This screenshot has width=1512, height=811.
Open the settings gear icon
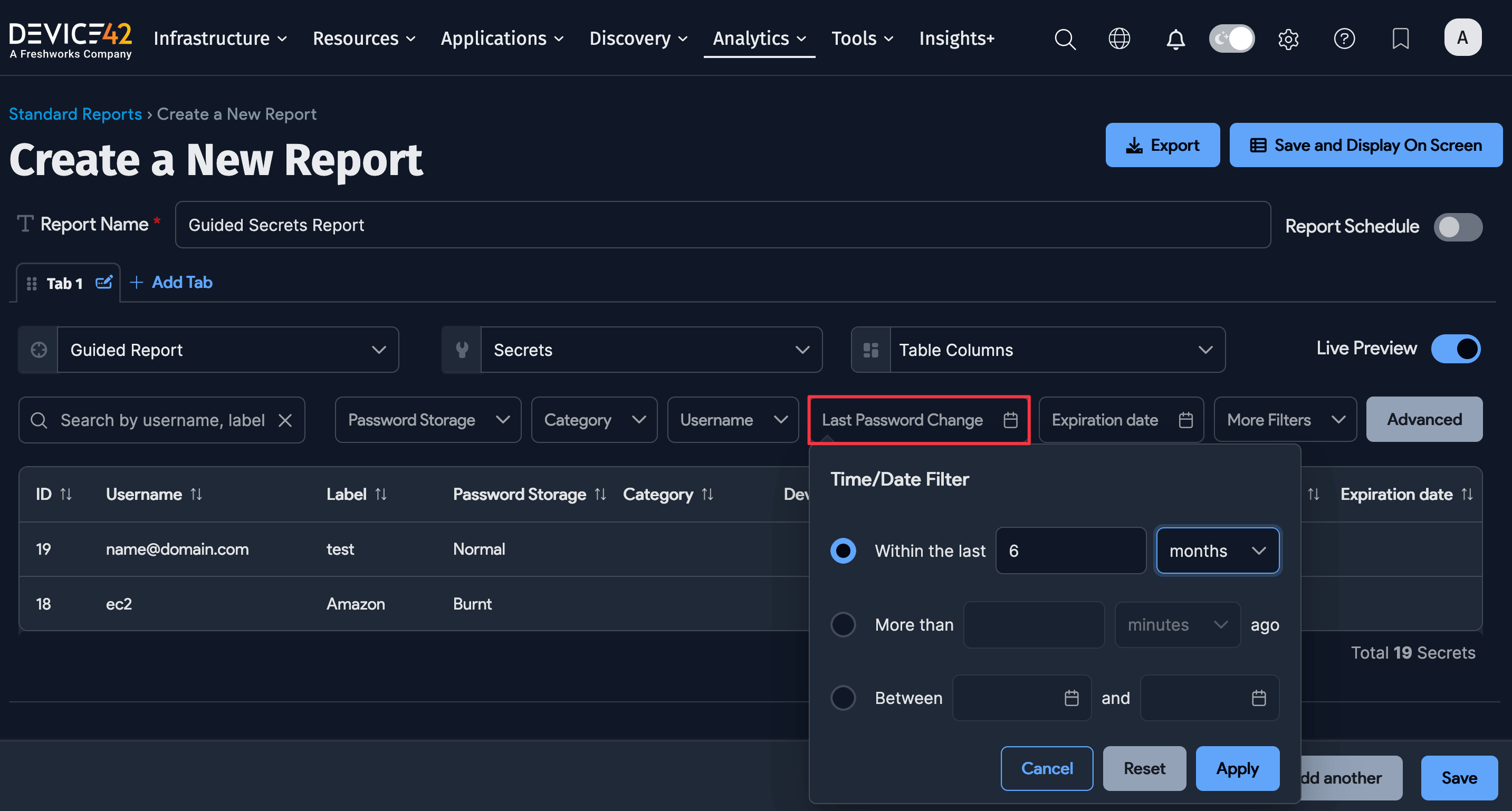tap(1288, 38)
